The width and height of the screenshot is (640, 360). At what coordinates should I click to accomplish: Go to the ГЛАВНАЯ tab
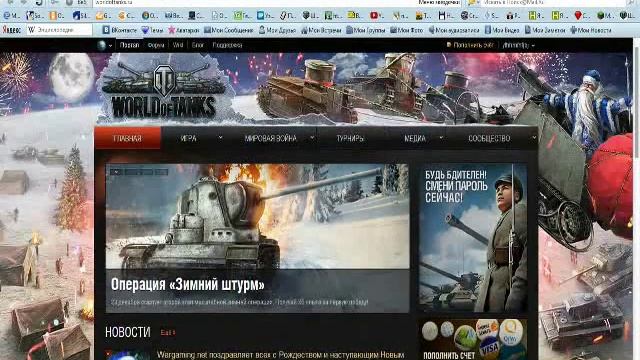[127, 138]
